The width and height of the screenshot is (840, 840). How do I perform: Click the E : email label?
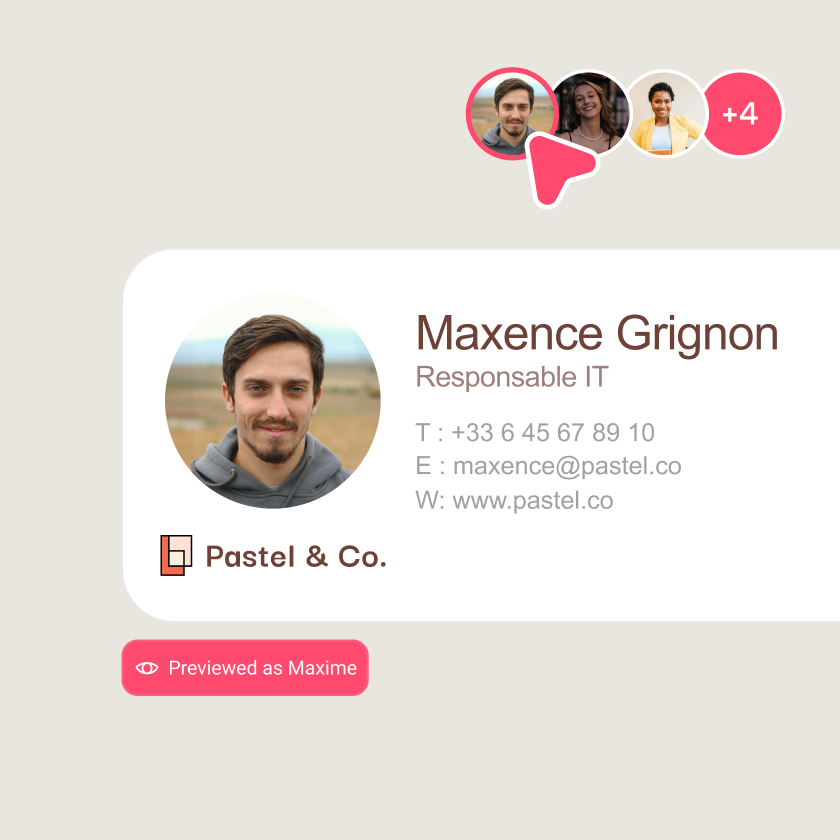[x=431, y=466]
